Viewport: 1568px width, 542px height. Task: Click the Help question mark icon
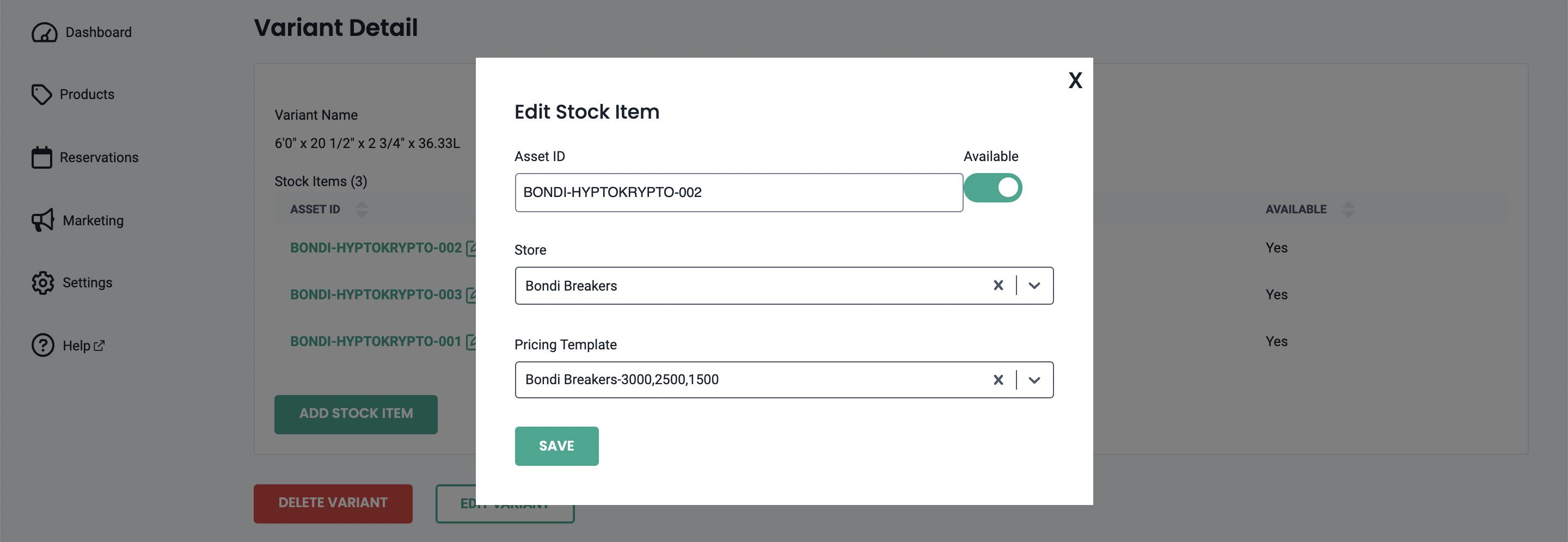tap(42, 346)
